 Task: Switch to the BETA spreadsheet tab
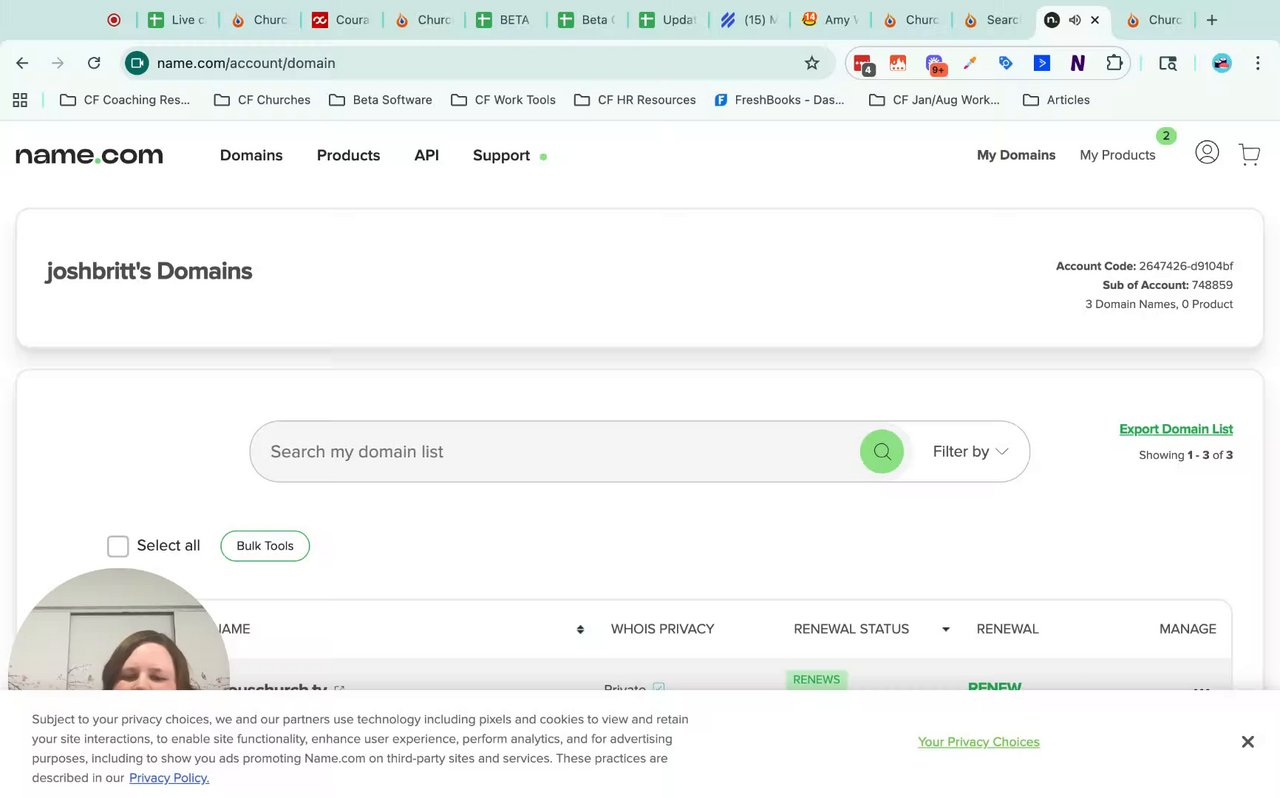point(505,20)
